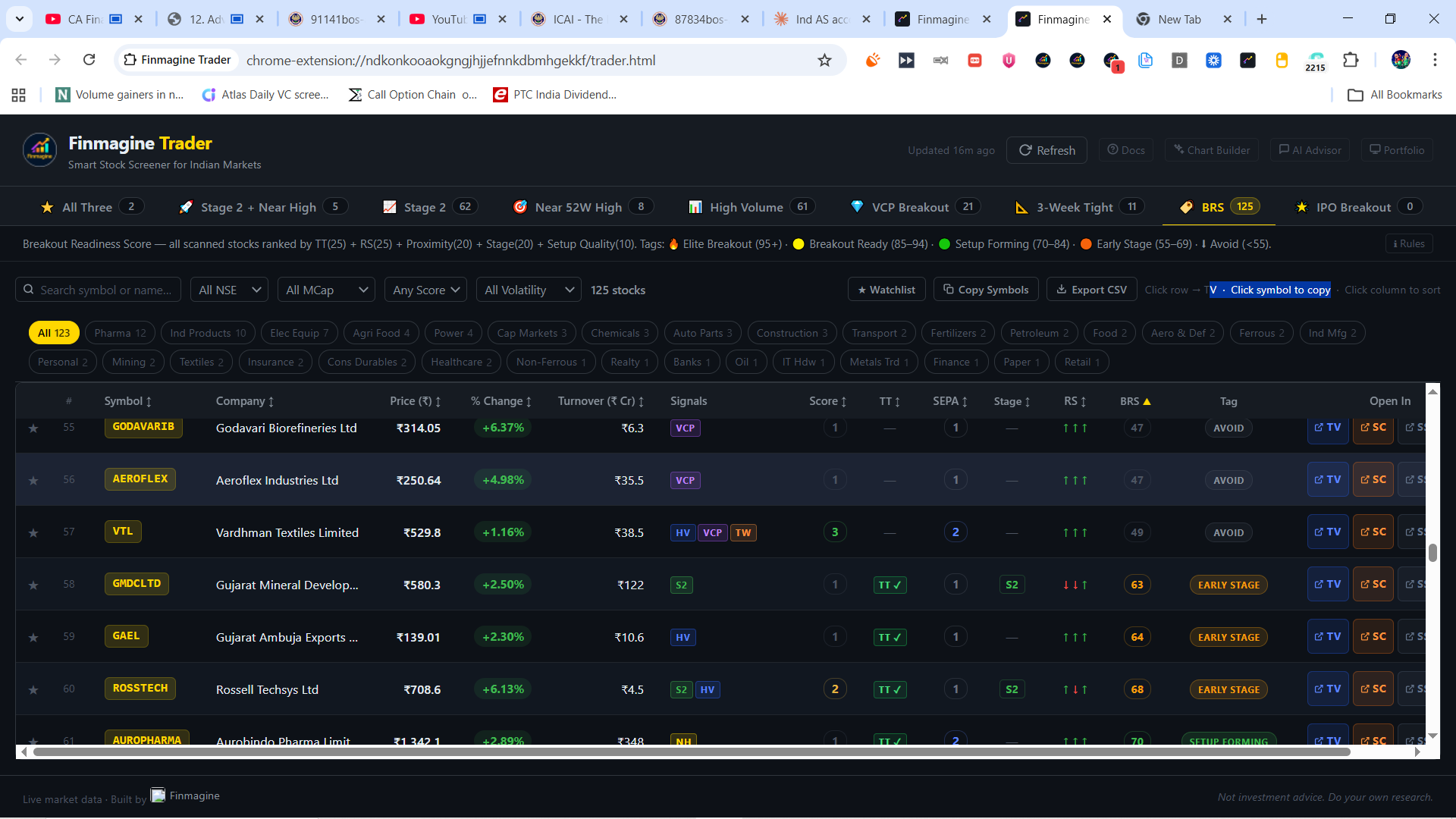The width and height of the screenshot is (1456, 819).
Task: Click the search symbol or name field
Action: point(99,290)
